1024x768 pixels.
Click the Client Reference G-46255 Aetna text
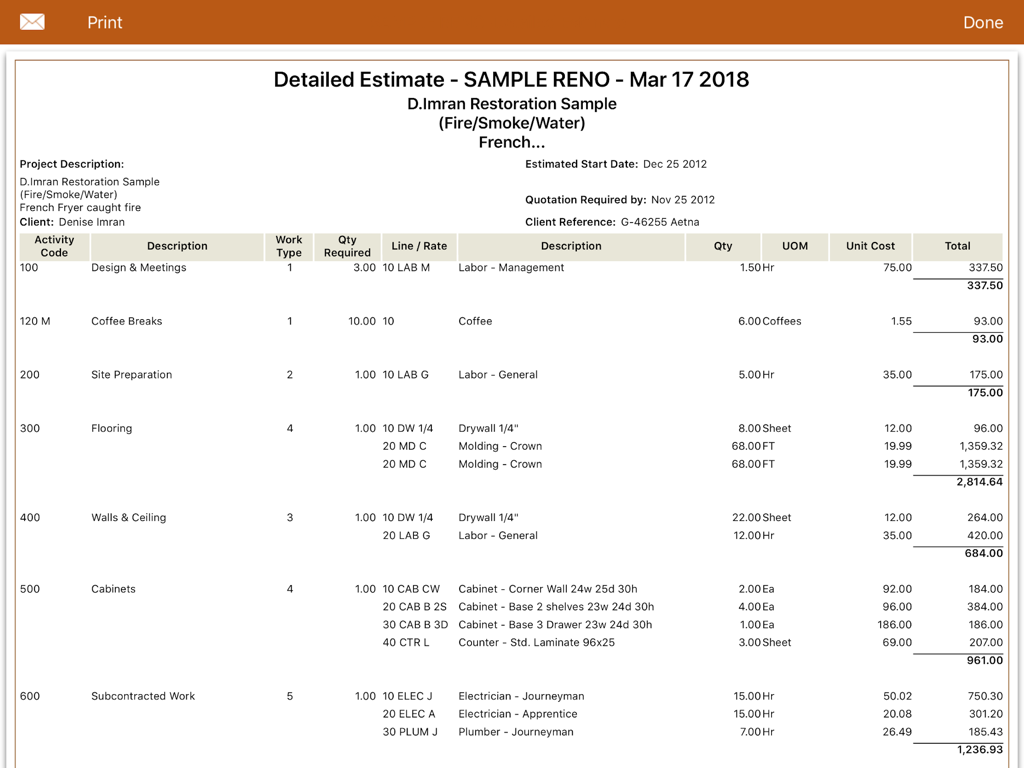pos(619,222)
